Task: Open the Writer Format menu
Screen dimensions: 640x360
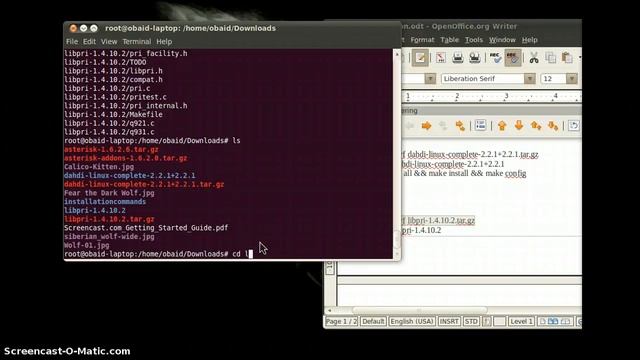Action: 422,40
